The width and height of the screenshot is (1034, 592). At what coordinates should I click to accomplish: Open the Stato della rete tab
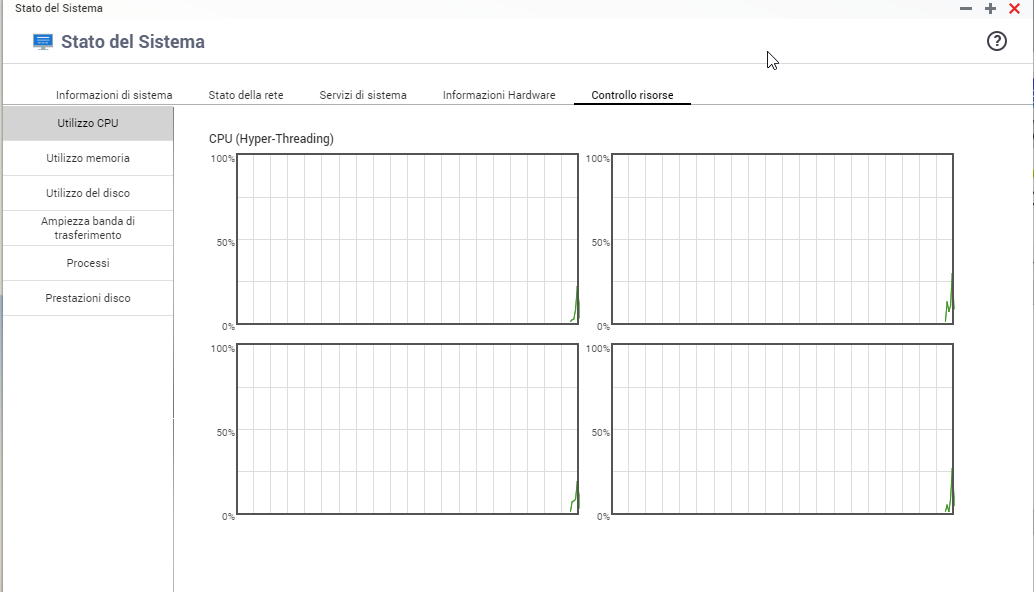246,95
